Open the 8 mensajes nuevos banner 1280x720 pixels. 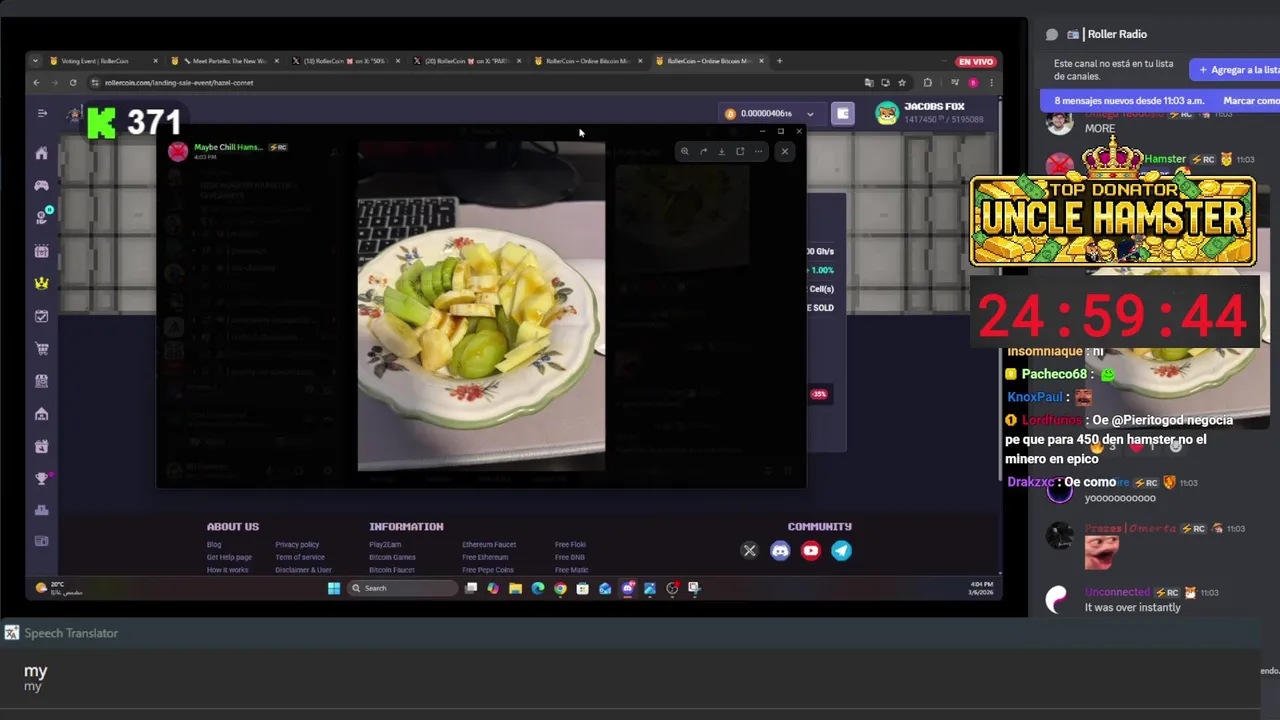(1129, 101)
